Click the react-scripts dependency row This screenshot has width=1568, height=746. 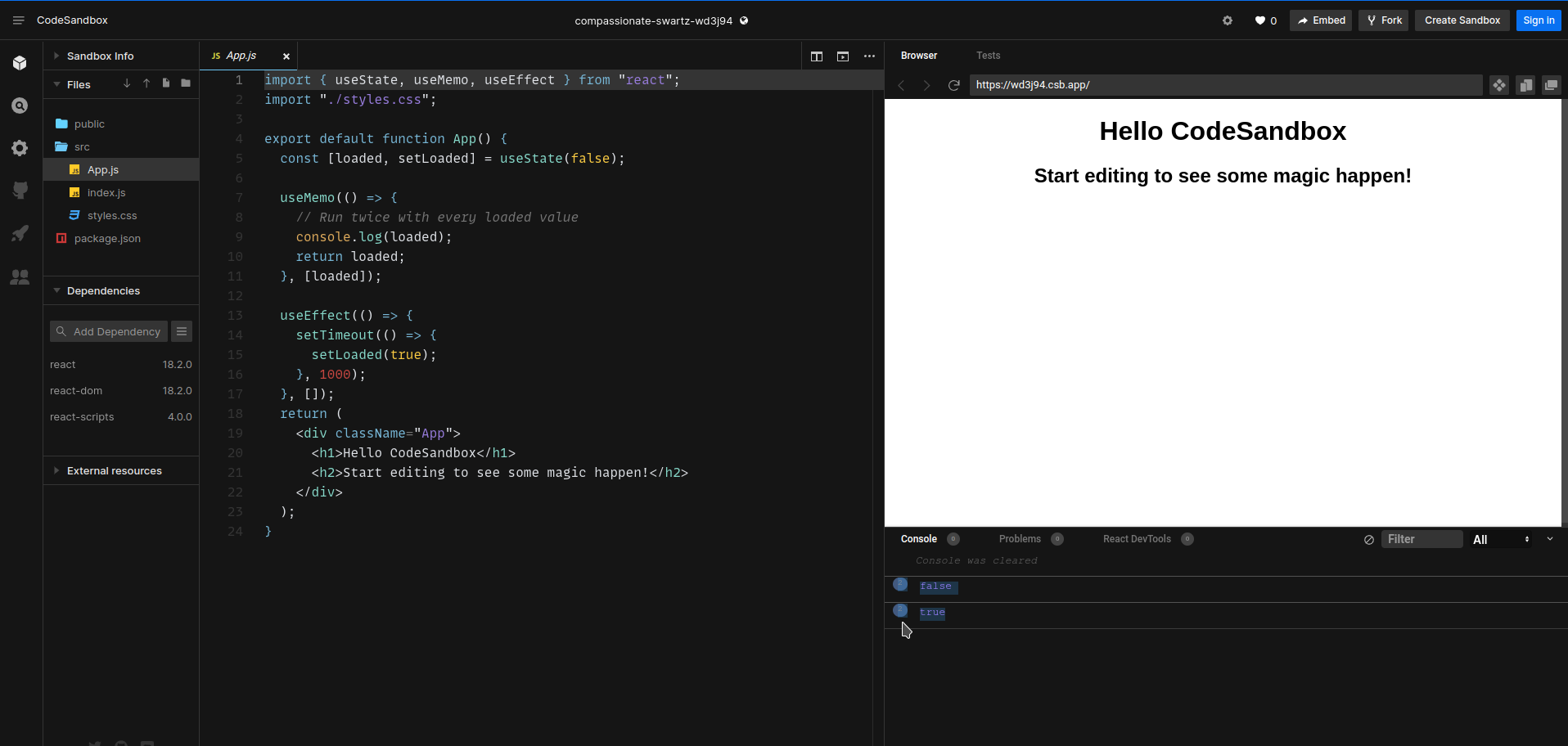click(121, 417)
